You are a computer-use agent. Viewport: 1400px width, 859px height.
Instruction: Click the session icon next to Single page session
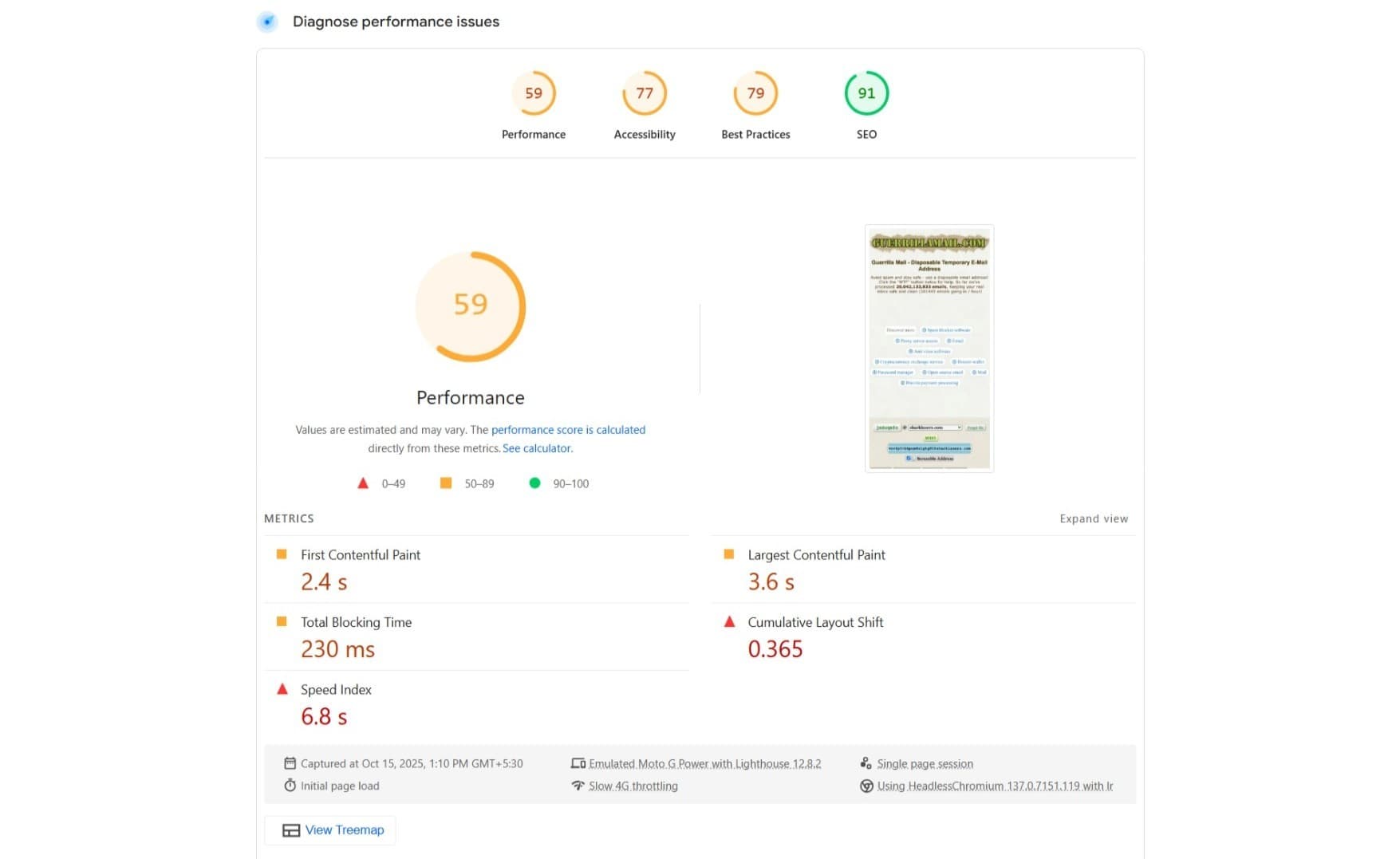coord(866,763)
